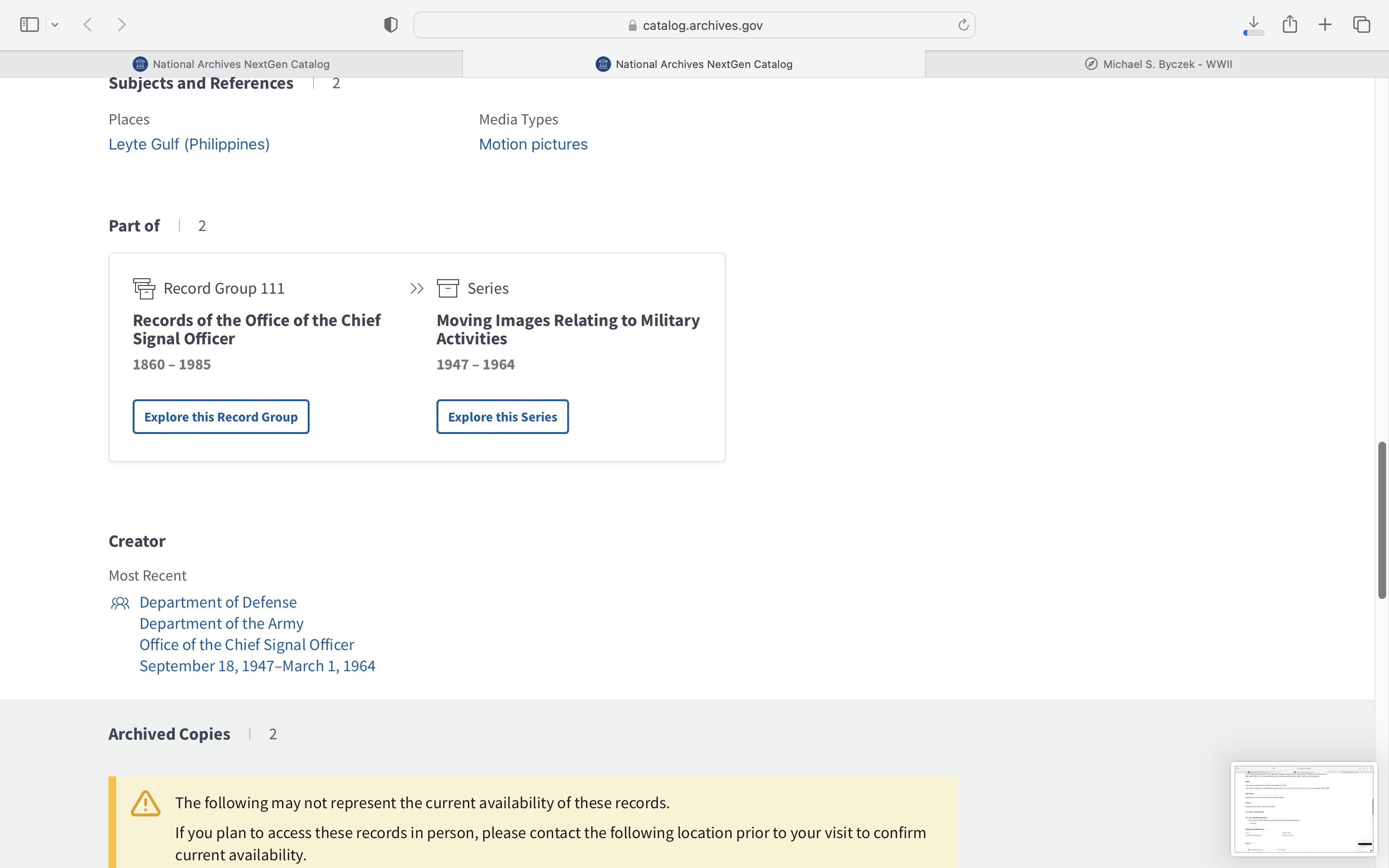
Task: Show downloads with the download icon
Action: (x=1253, y=25)
